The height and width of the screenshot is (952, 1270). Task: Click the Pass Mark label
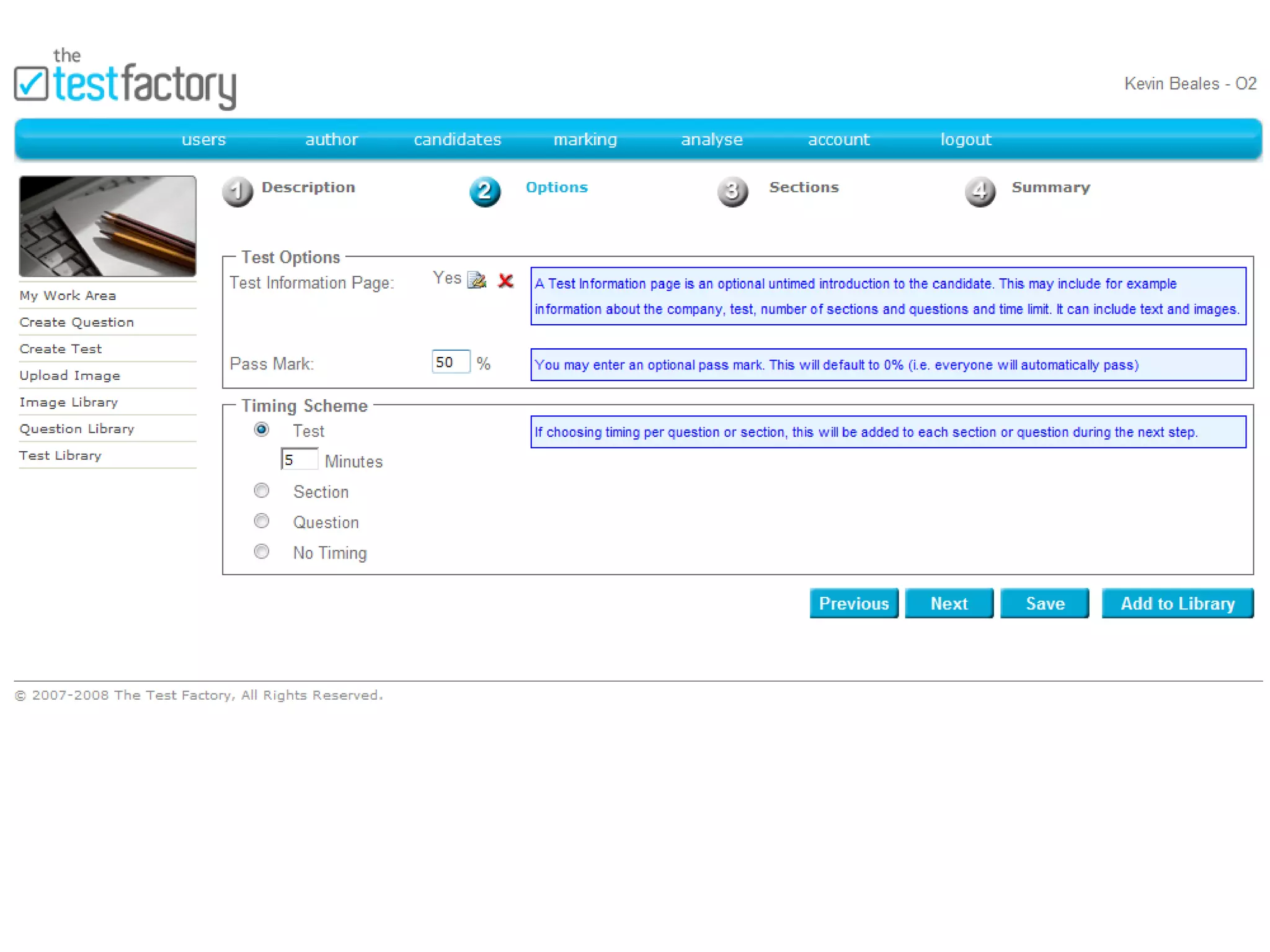pyautogui.click(x=272, y=364)
